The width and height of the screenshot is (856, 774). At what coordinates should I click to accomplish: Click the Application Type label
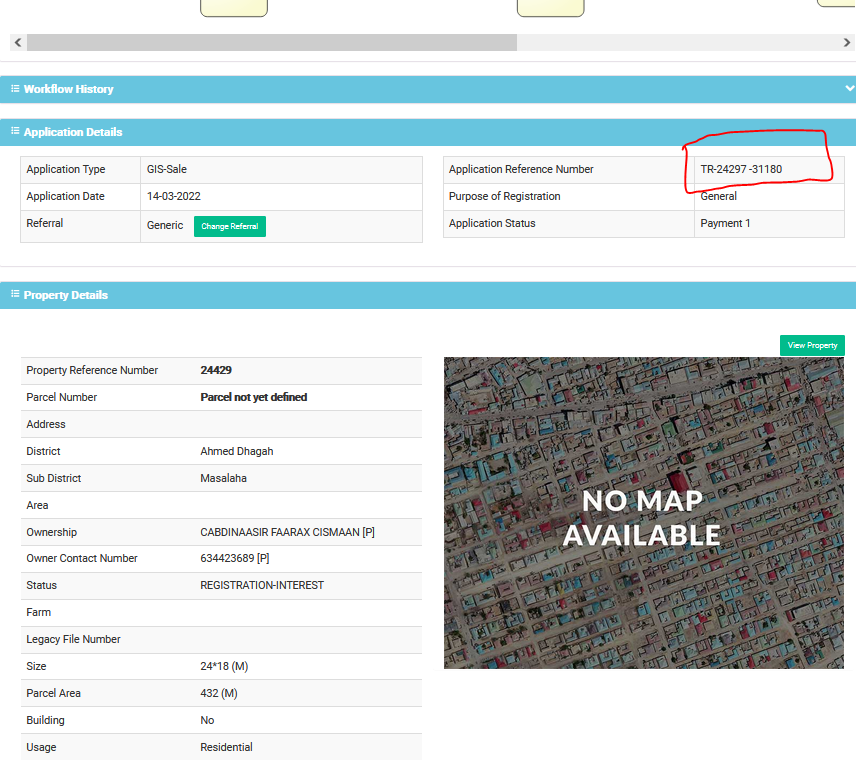[x=66, y=169]
